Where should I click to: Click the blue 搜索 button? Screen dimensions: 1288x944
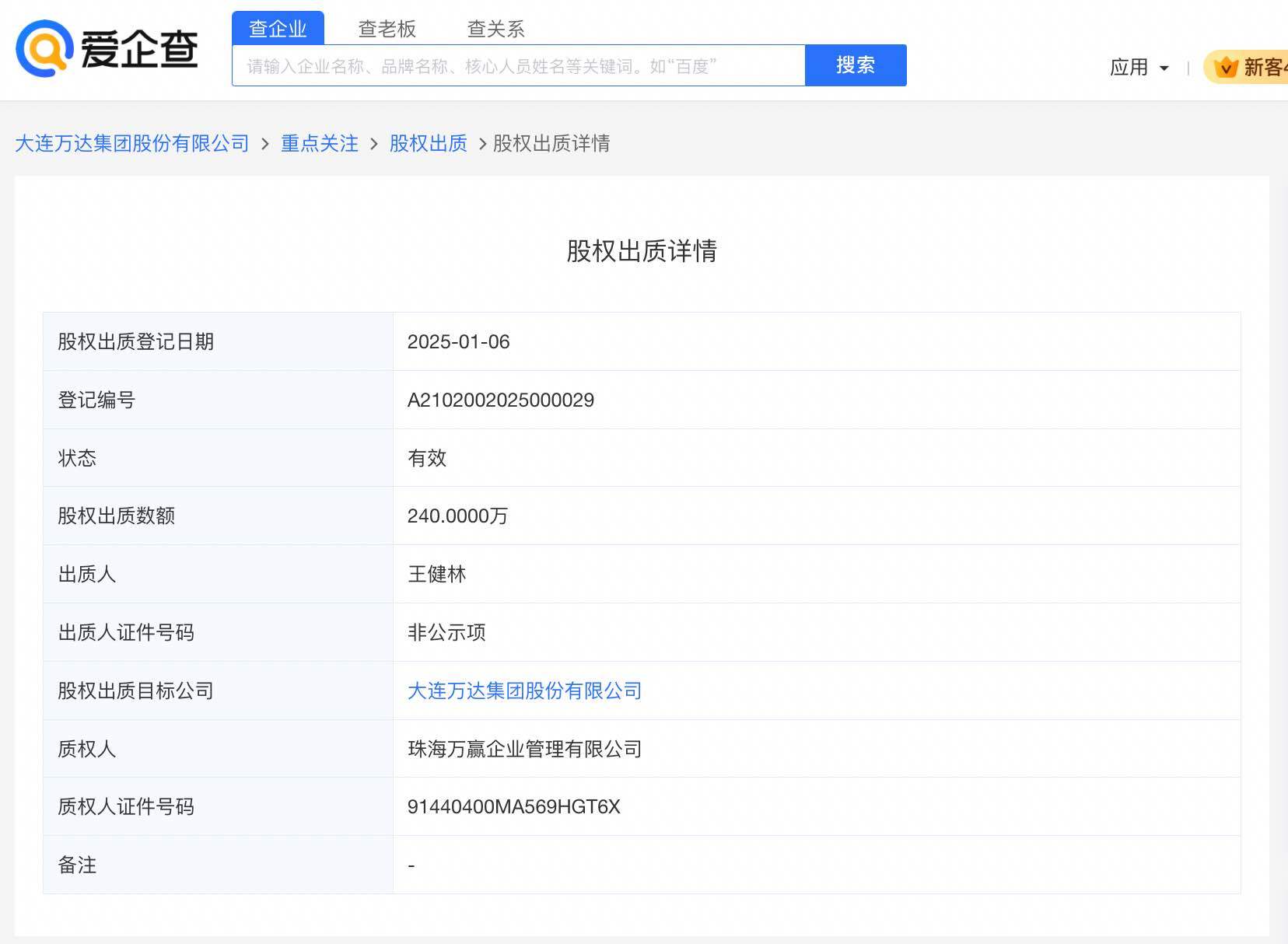click(856, 65)
